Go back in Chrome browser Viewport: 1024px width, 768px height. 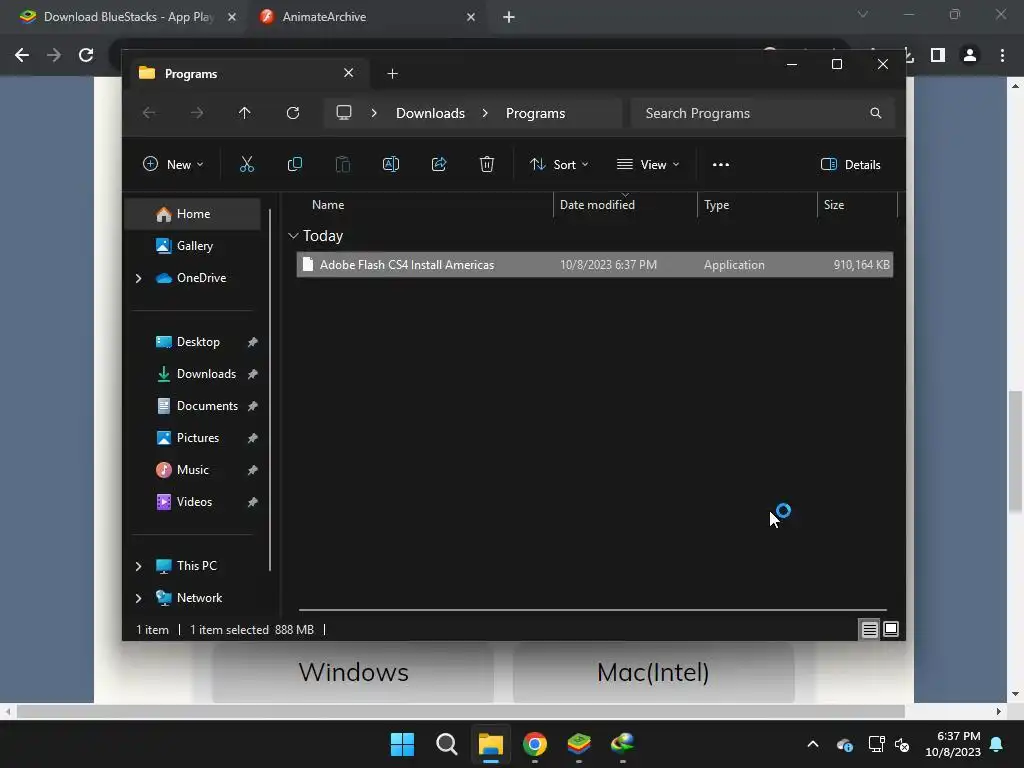click(x=22, y=55)
